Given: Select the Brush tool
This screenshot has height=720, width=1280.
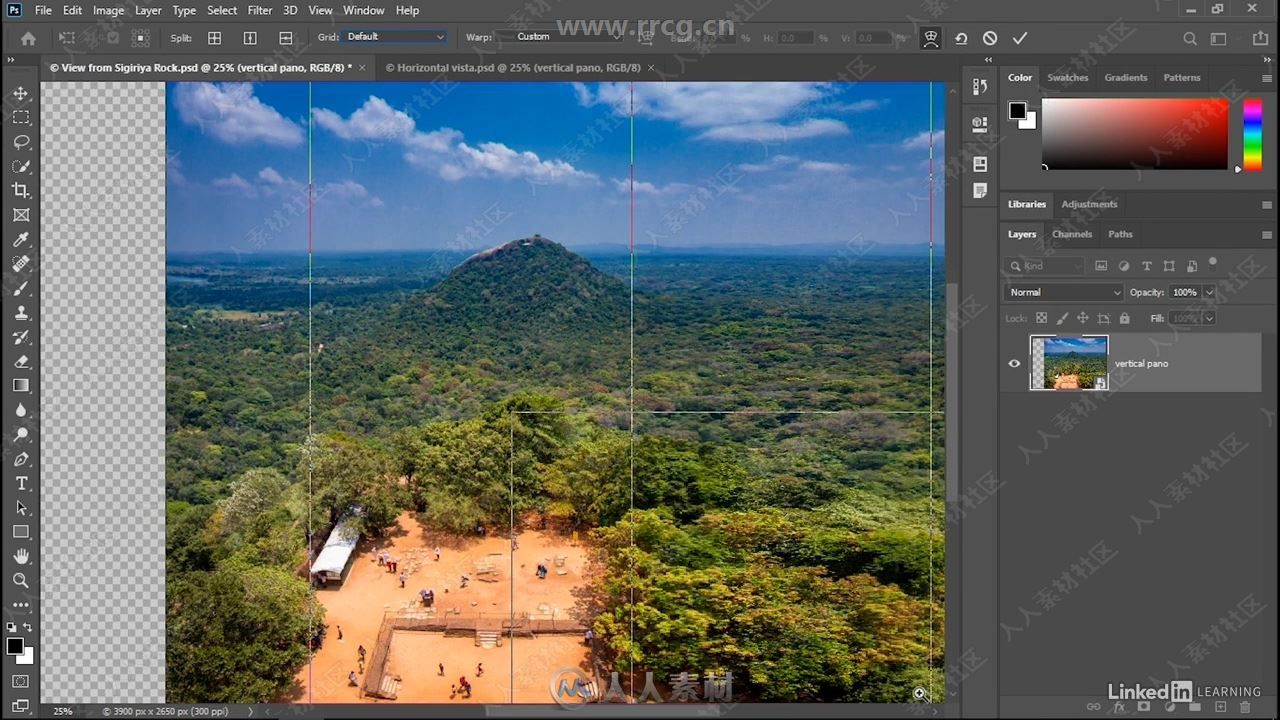Looking at the screenshot, I should 20,288.
